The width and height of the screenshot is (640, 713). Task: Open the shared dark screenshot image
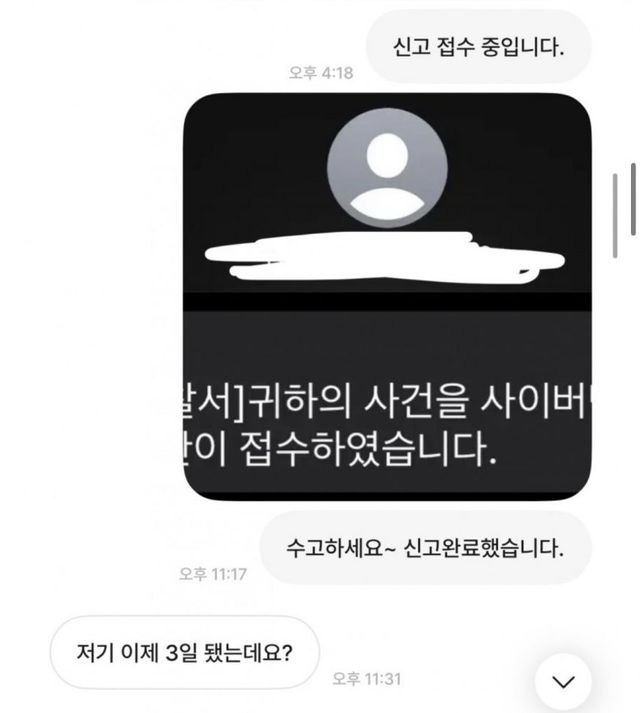pos(387,297)
